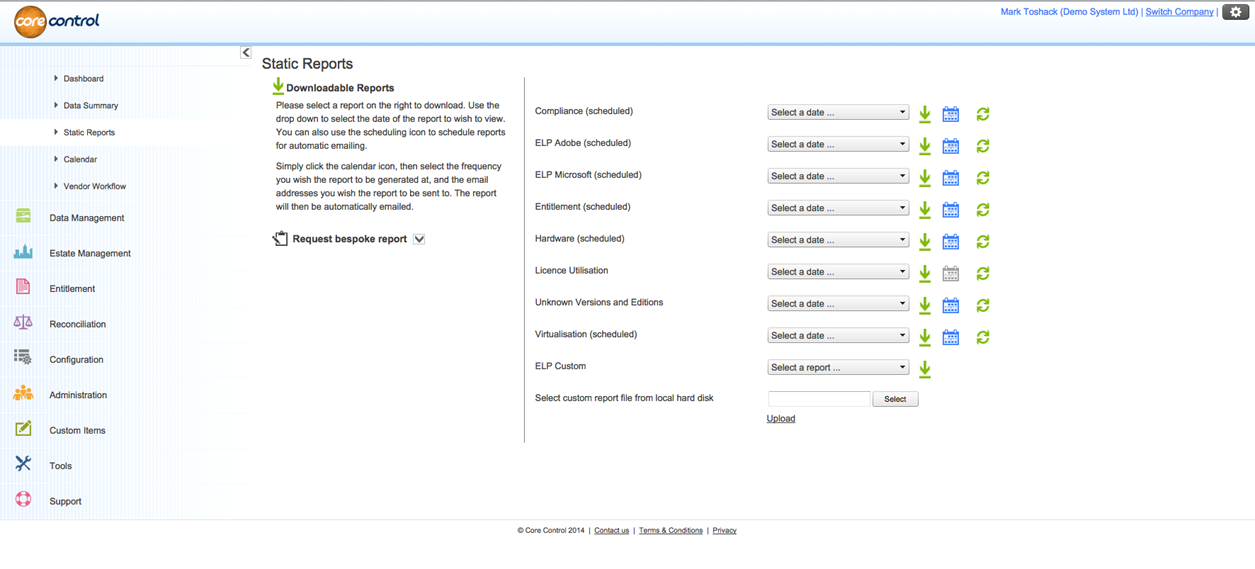
Task: Click the Entitlement report calendar icon
Action: click(x=951, y=210)
